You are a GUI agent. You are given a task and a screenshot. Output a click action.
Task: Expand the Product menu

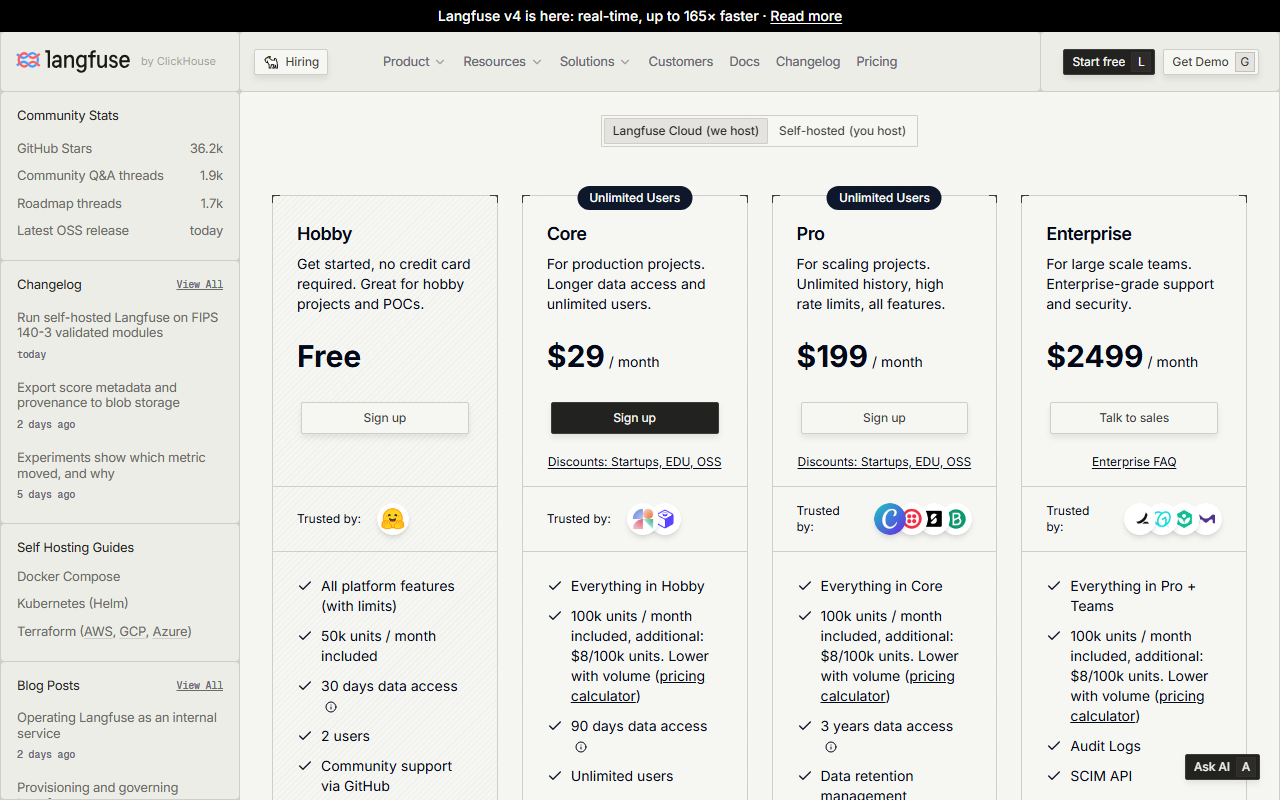coord(414,62)
